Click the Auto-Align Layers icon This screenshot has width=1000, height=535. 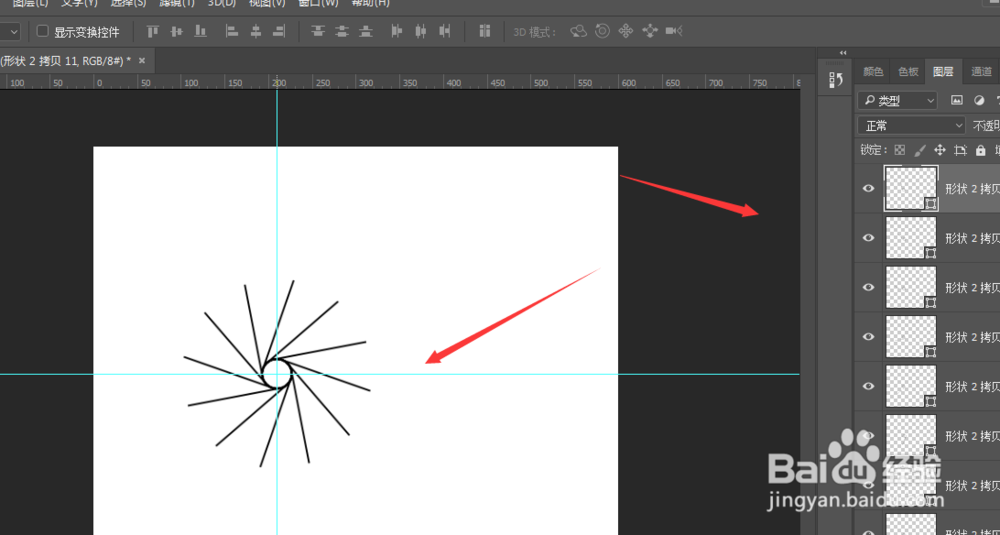(x=484, y=31)
